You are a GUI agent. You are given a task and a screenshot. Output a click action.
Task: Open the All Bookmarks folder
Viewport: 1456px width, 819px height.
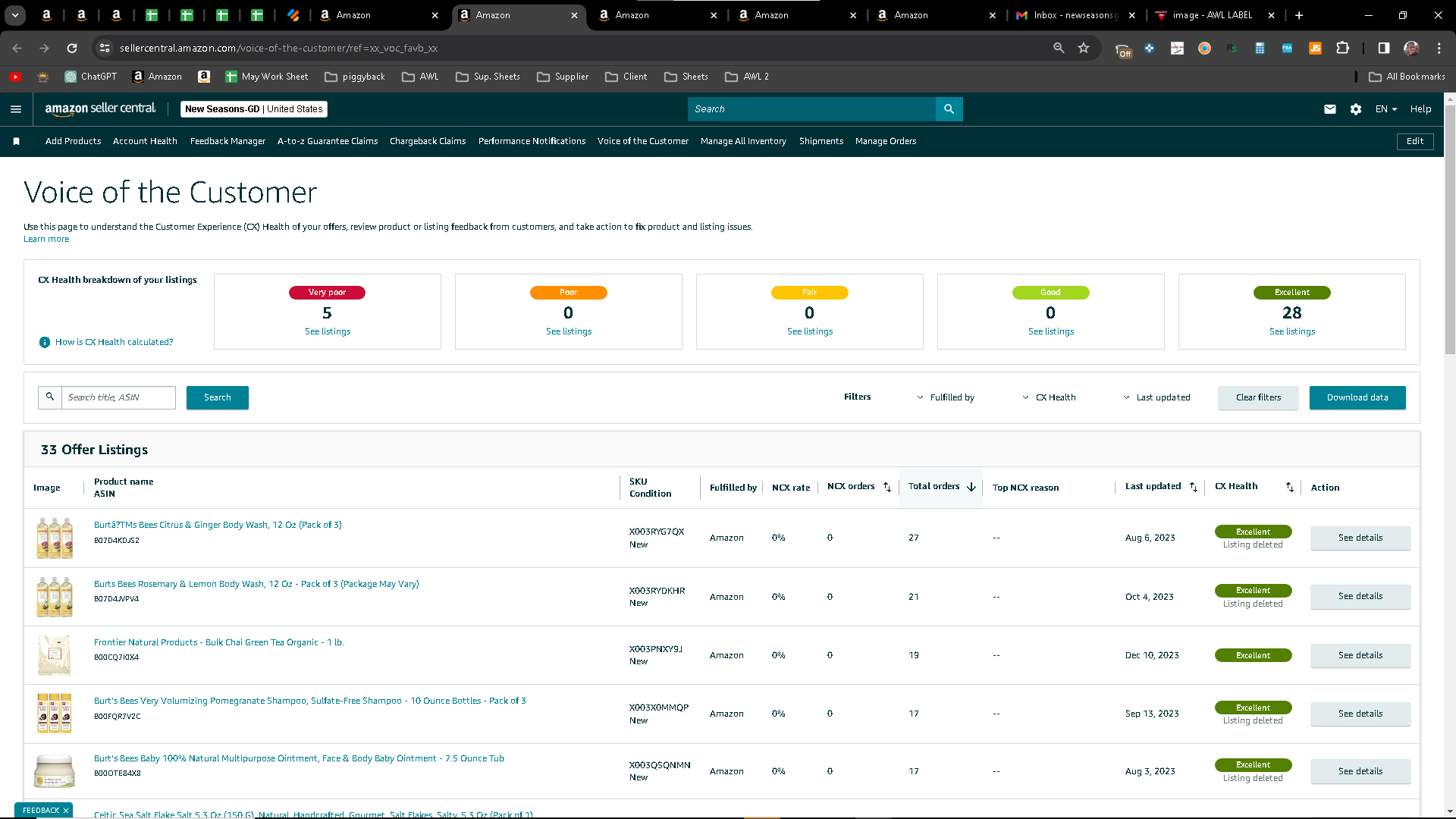pyautogui.click(x=1407, y=77)
